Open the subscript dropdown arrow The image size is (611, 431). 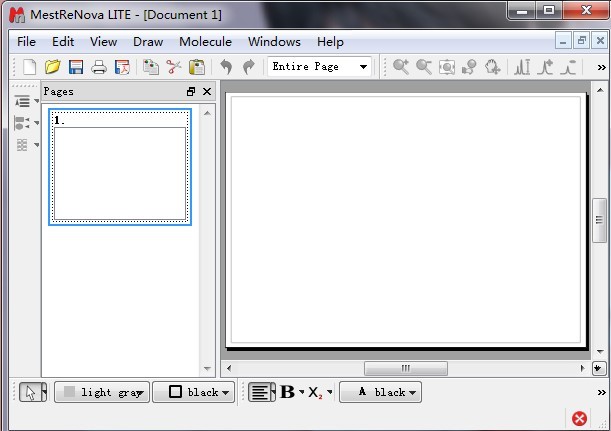[x=330, y=392]
